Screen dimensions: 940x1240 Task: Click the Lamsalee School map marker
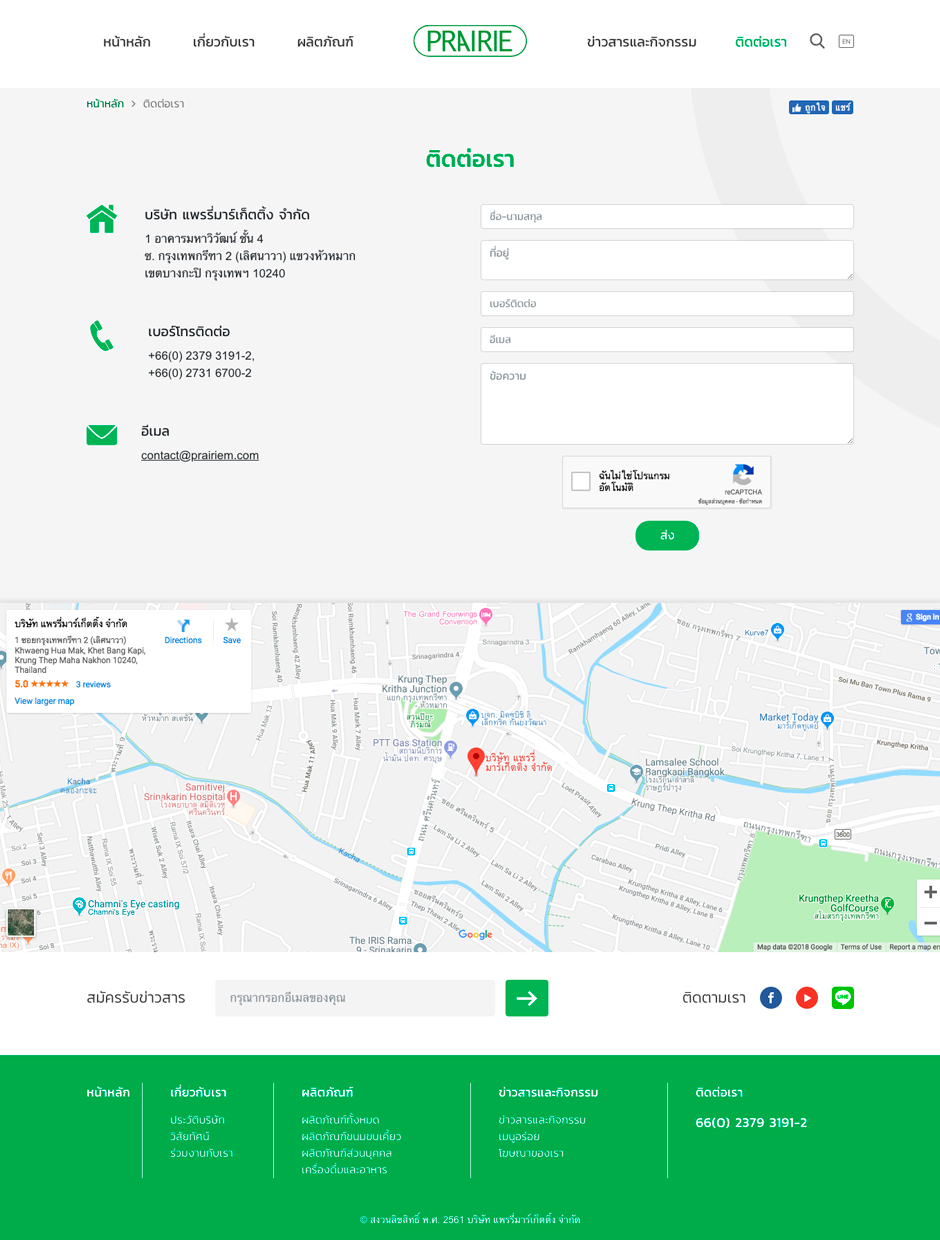click(636, 772)
